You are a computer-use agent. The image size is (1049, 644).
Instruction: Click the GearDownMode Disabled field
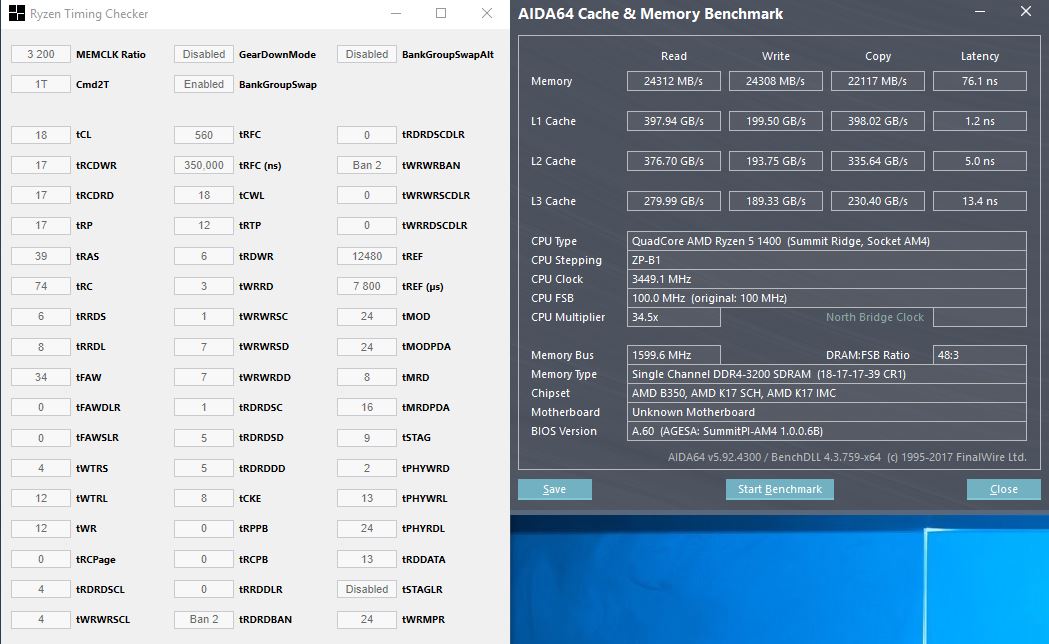point(204,54)
